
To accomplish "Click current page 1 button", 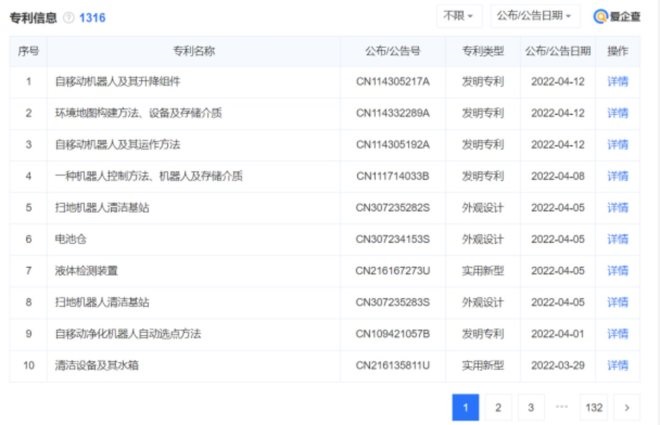I will (x=465, y=407).
